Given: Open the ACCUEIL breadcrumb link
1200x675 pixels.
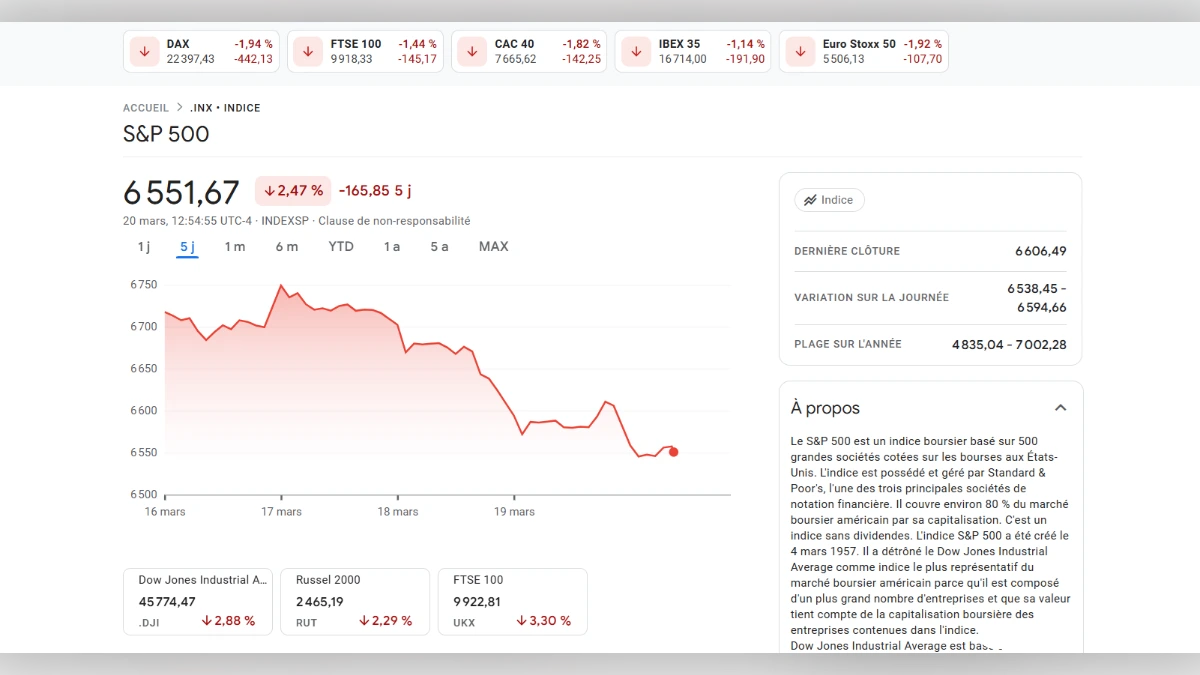Looking at the screenshot, I should tap(145, 107).
